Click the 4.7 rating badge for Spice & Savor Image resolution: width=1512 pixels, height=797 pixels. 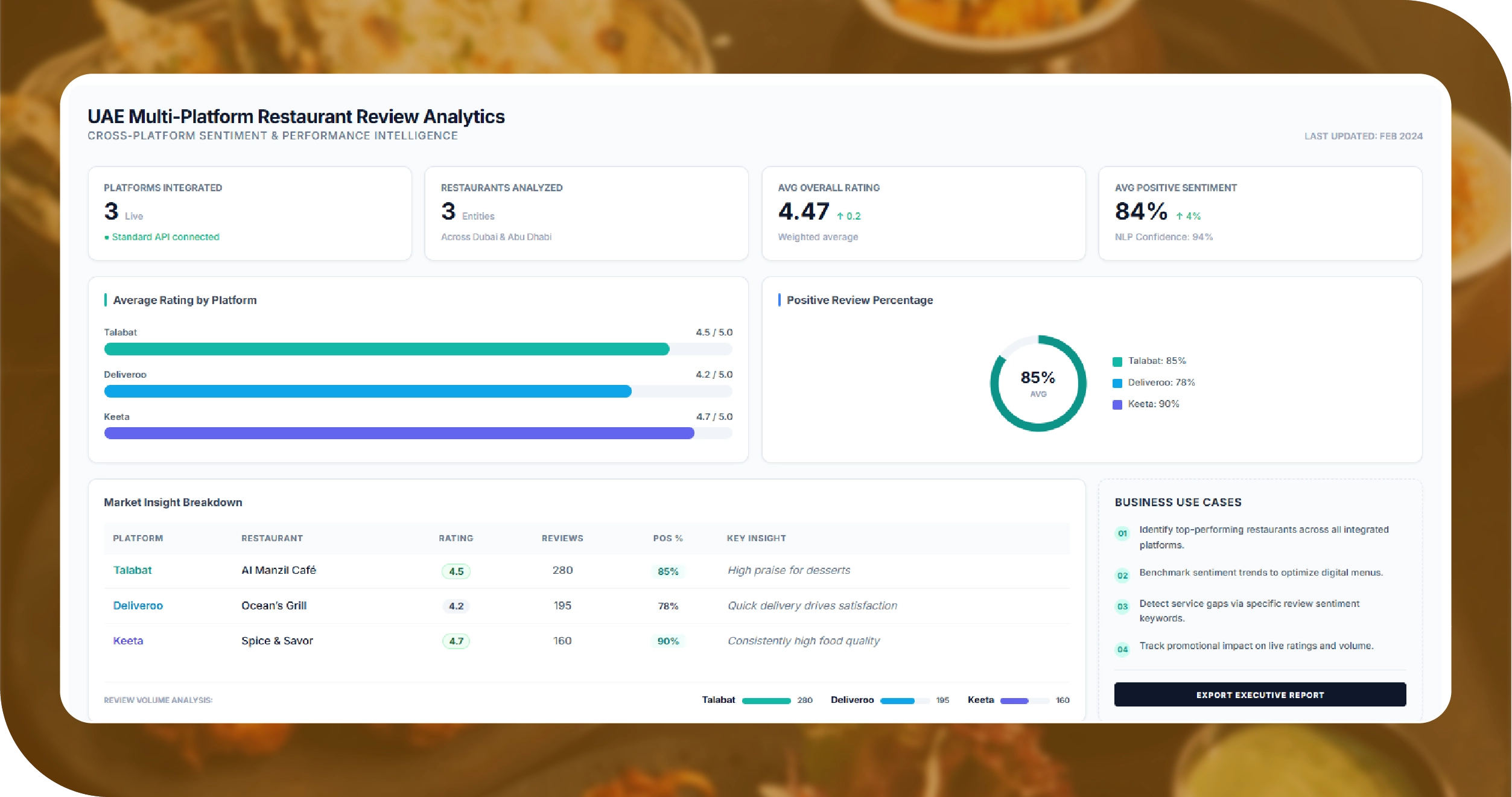456,641
